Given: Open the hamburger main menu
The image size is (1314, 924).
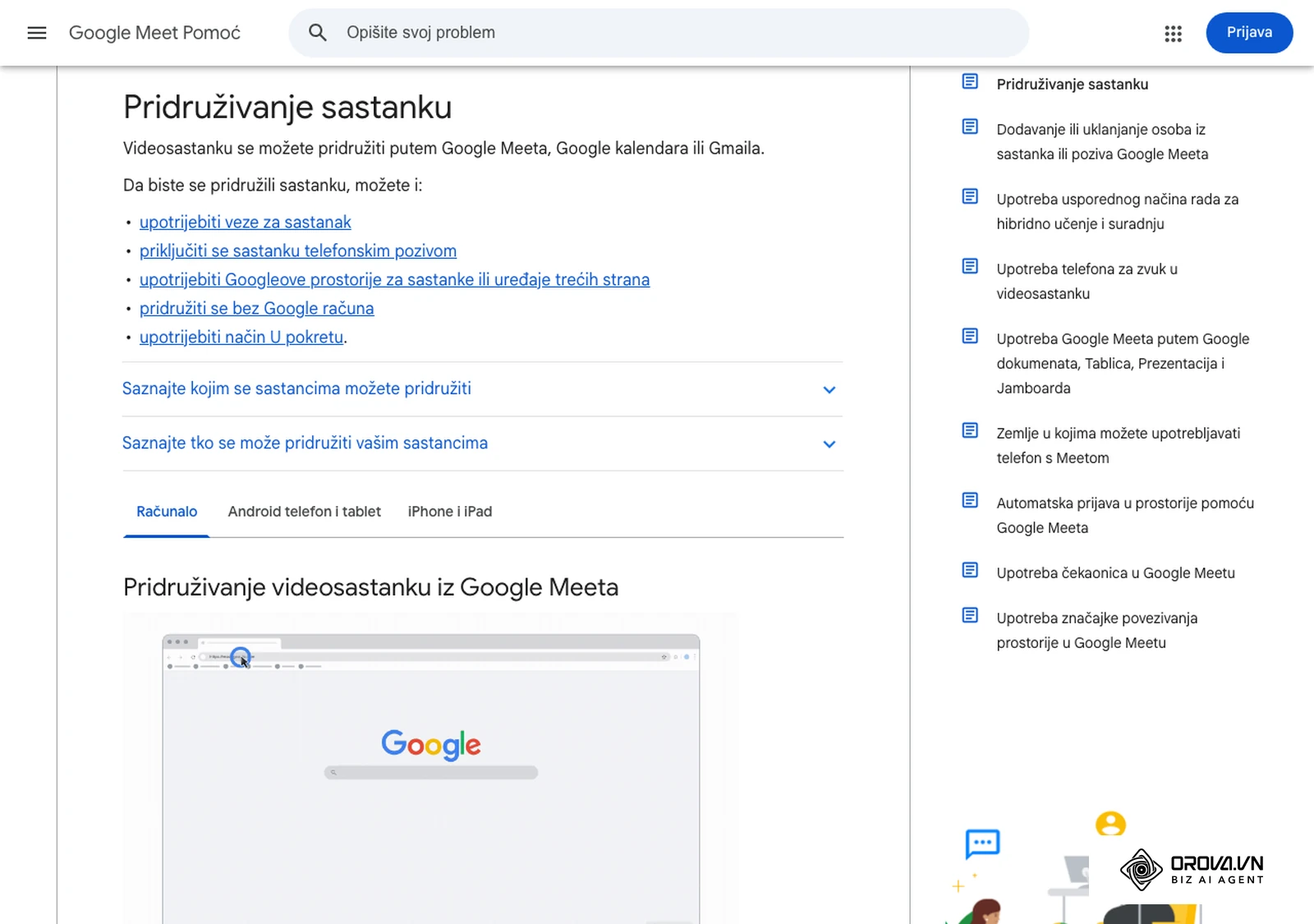Looking at the screenshot, I should [x=37, y=33].
